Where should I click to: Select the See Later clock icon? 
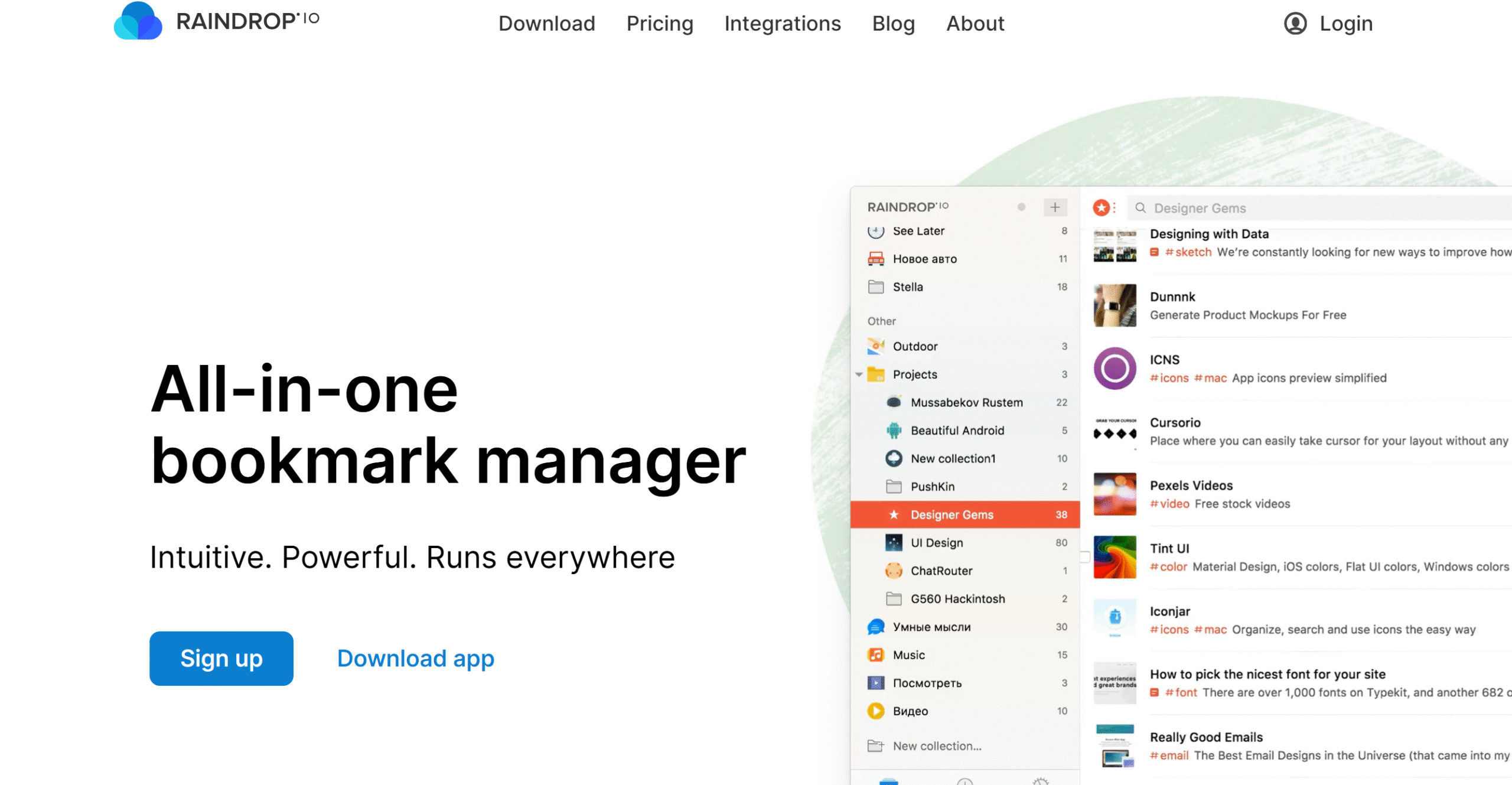coord(875,231)
